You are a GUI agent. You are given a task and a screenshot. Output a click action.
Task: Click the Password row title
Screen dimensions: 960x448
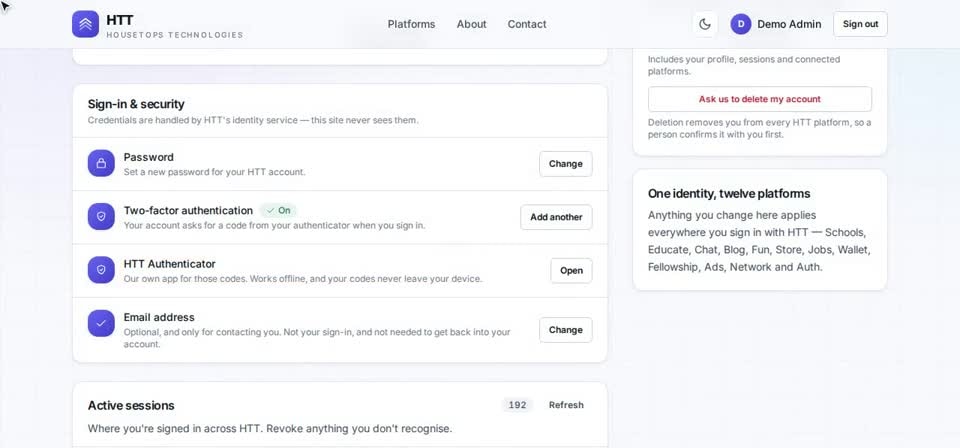pyautogui.click(x=149, y=157)
